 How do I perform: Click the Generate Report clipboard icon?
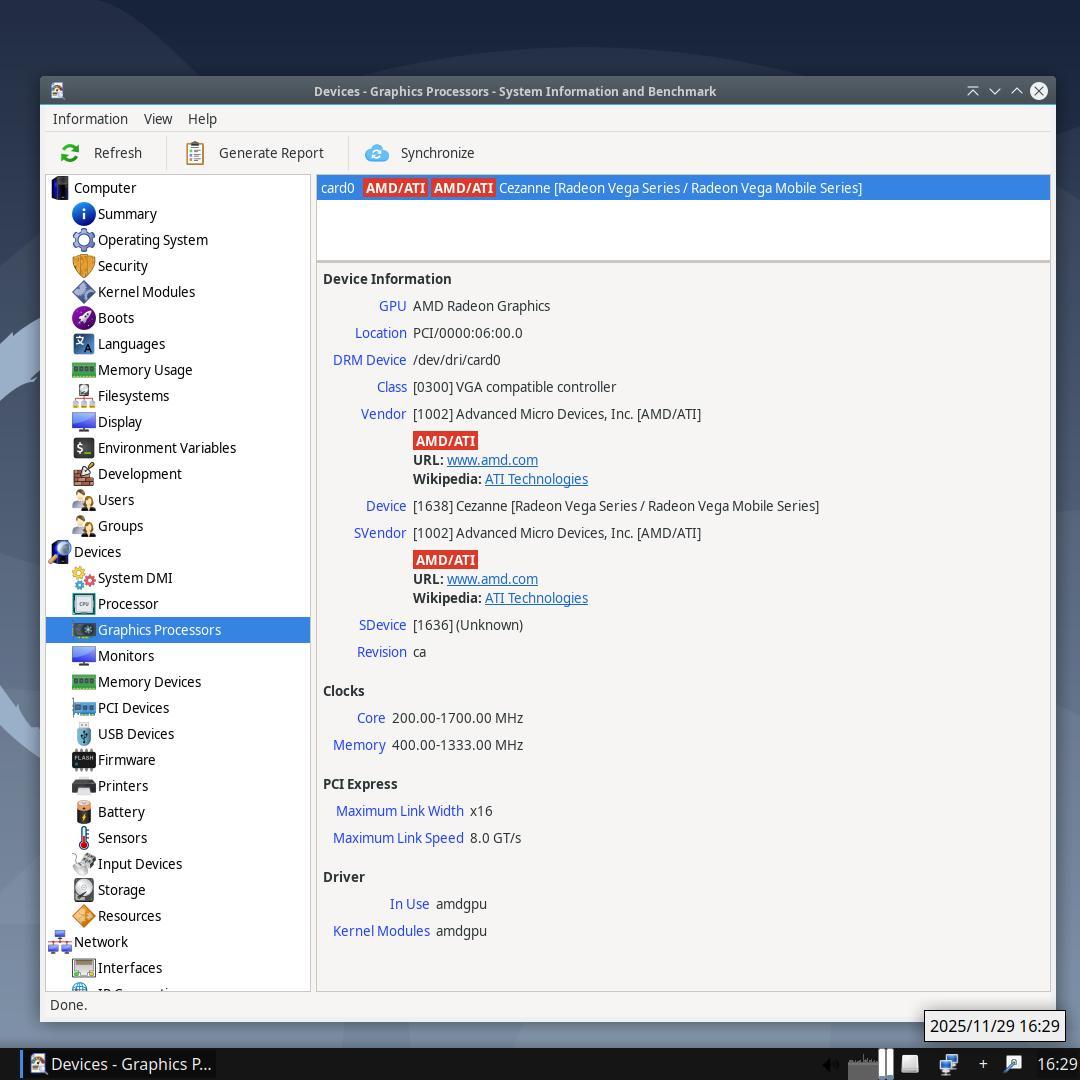pyautogui.click(x=195, y=153)
